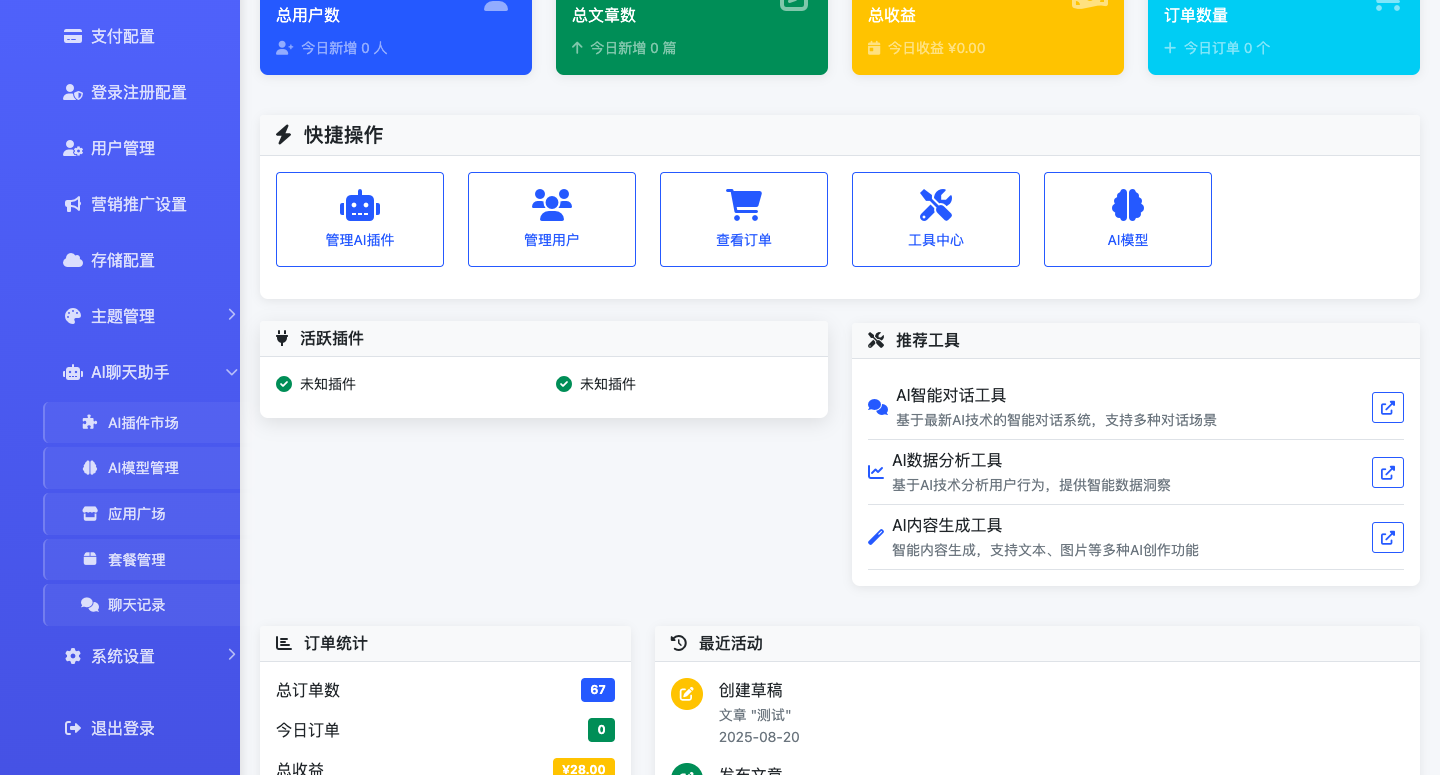Click the palette icon beside 主题管理
Screen dimensions: 1440x775
point(72,316)
